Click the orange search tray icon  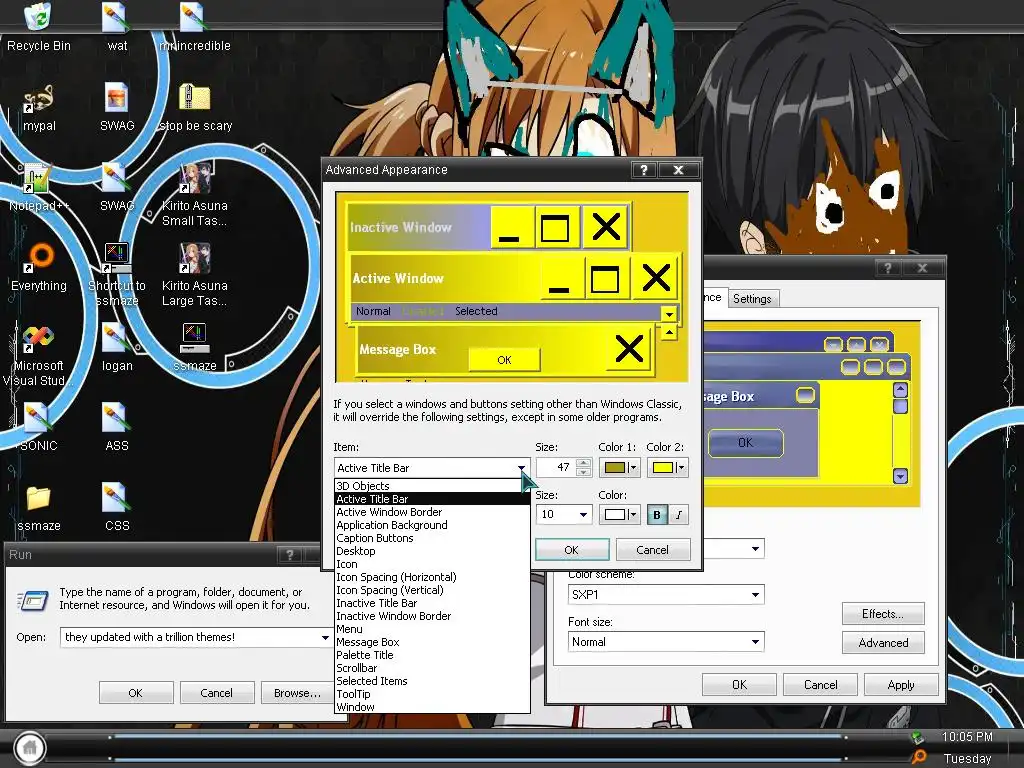[919, 757]
